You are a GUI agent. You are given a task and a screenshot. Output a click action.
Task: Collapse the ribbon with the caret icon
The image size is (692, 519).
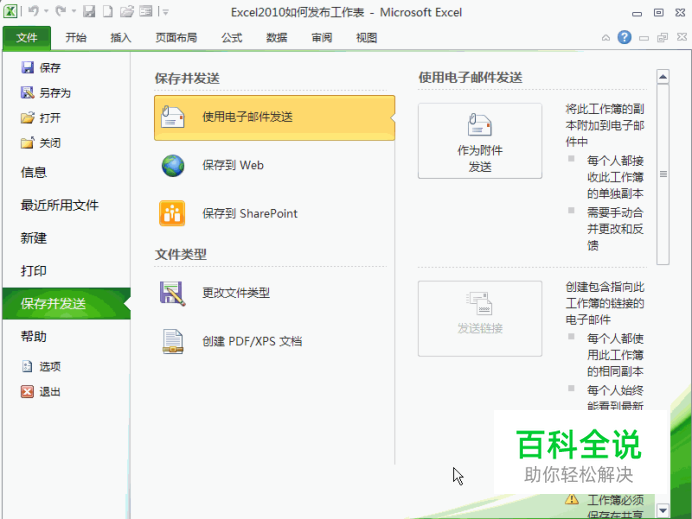(606, 38)
